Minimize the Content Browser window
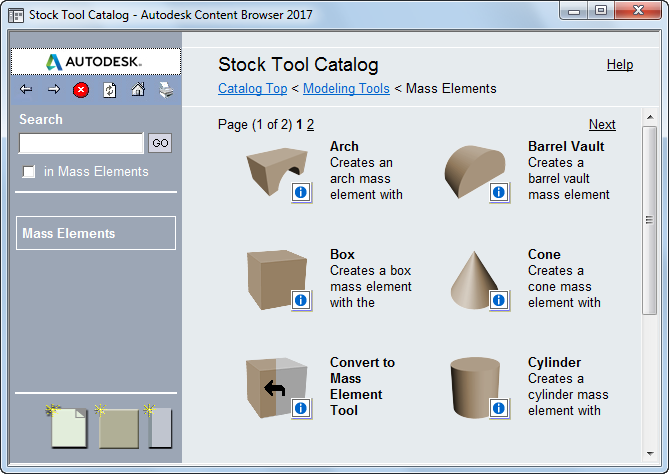This screenshot has height=474, width=669. pos(574,11)
